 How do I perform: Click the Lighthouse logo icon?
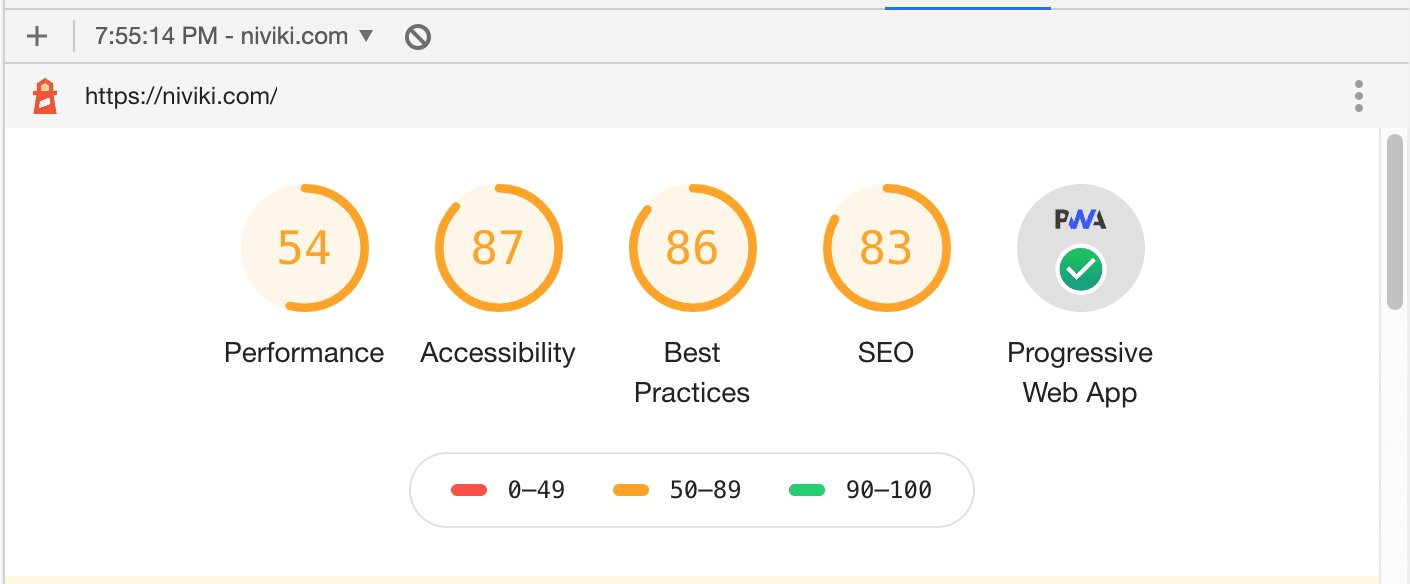pos(45,96)
